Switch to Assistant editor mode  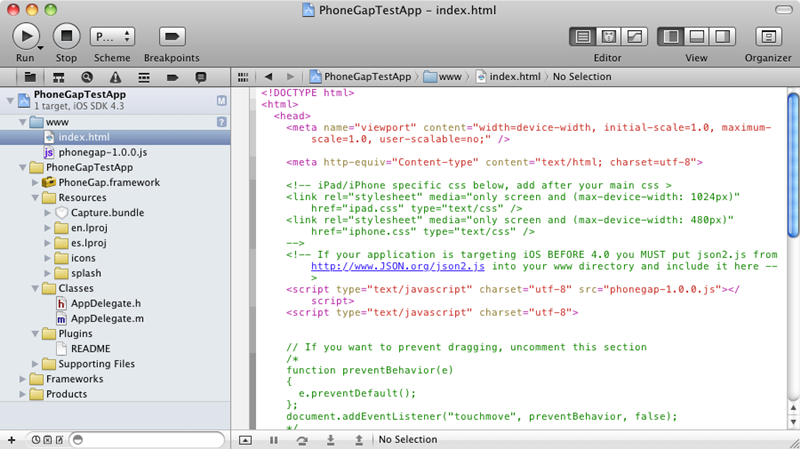pos(608,37)
